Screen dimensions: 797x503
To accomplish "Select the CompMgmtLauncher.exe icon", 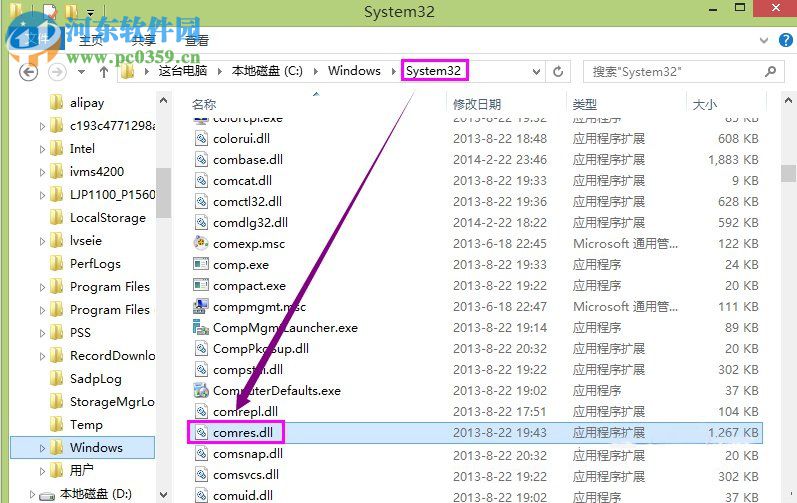I will point(201,328).
